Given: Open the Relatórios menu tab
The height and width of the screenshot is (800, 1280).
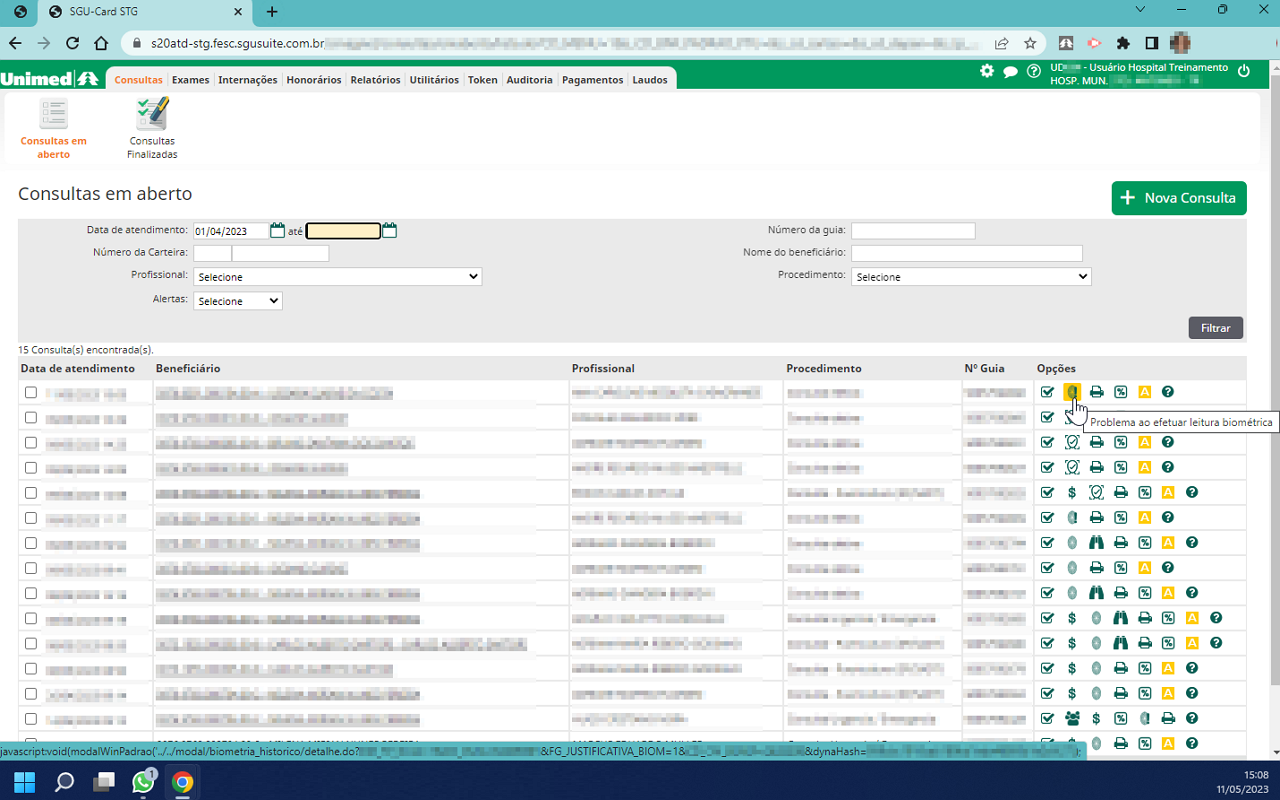Looking at the screenshot, I should click(375, 80).
